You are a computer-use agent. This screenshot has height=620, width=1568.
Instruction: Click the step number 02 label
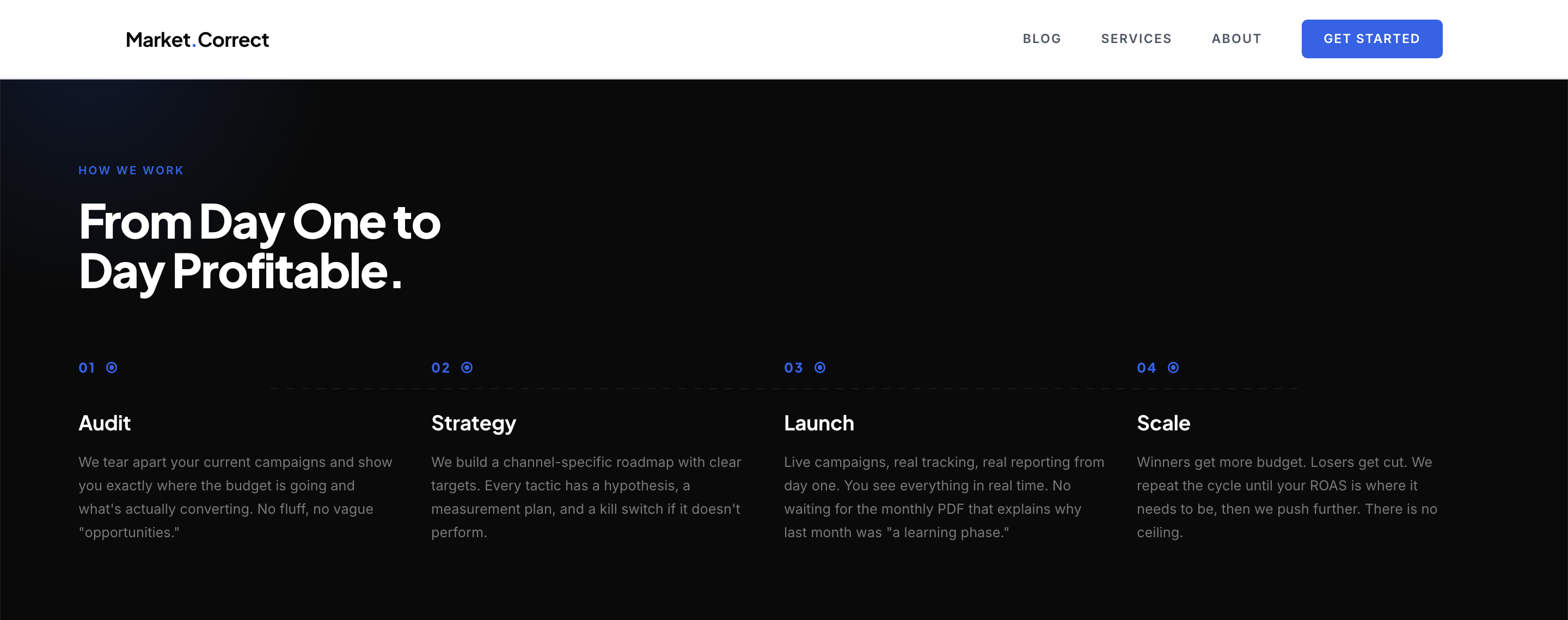pos(440,368)
